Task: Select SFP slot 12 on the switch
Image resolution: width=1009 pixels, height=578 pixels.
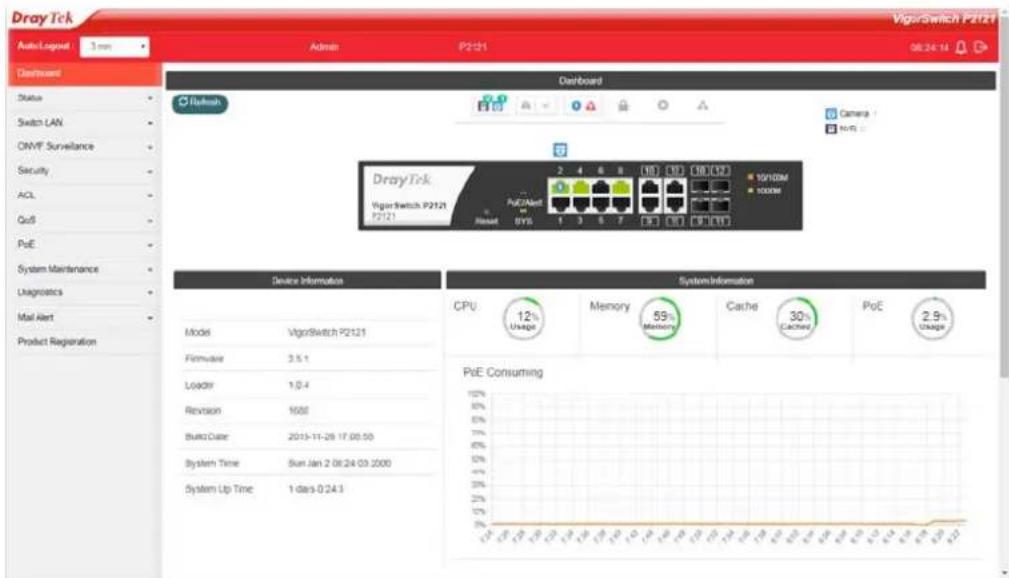Action: coord(720,187)
